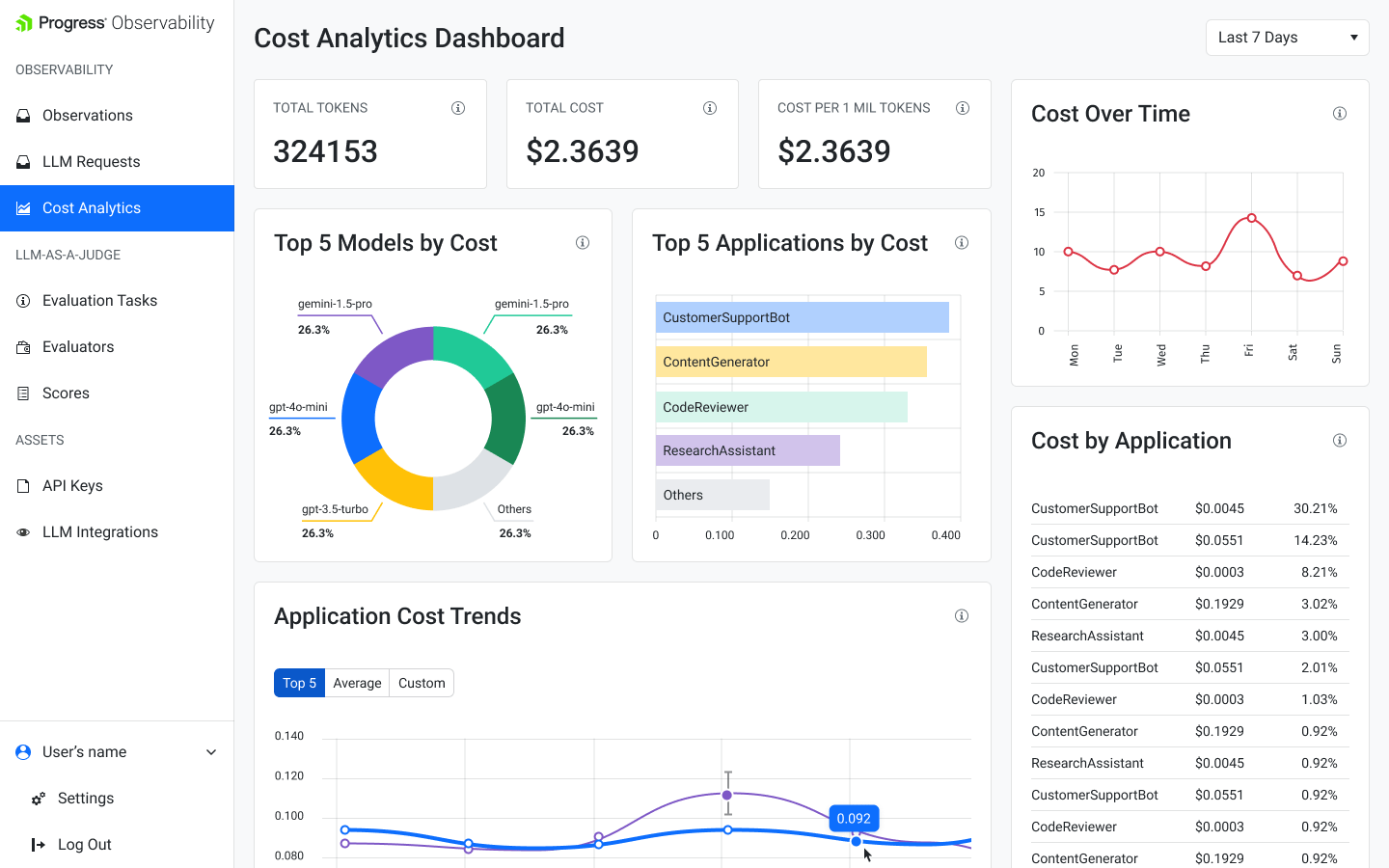Select the Evaluators icon in the sidebar
1389x868 pixels.
[23, 346]
